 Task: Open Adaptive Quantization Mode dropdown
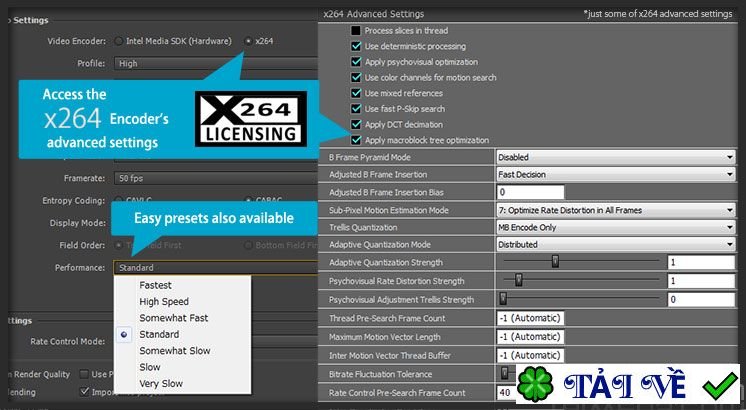pyautogui.click(x=616, y=244)
